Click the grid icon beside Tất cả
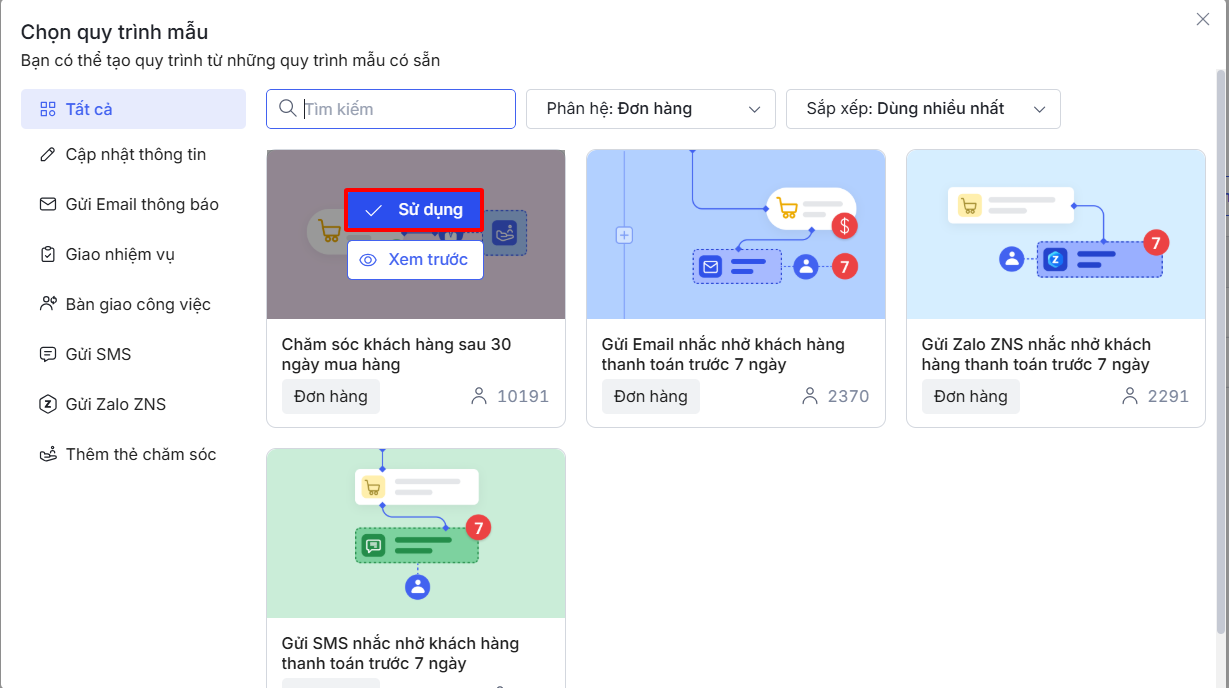Viewport: 1229px width, 688px height. 47,109
